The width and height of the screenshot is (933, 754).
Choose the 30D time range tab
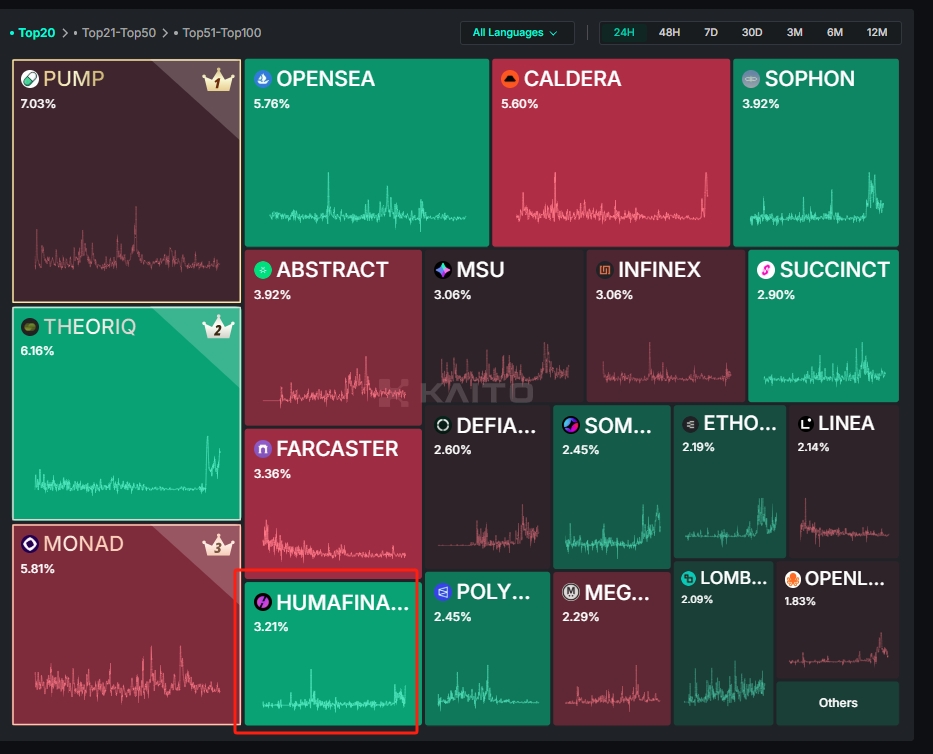click(752, 33)
